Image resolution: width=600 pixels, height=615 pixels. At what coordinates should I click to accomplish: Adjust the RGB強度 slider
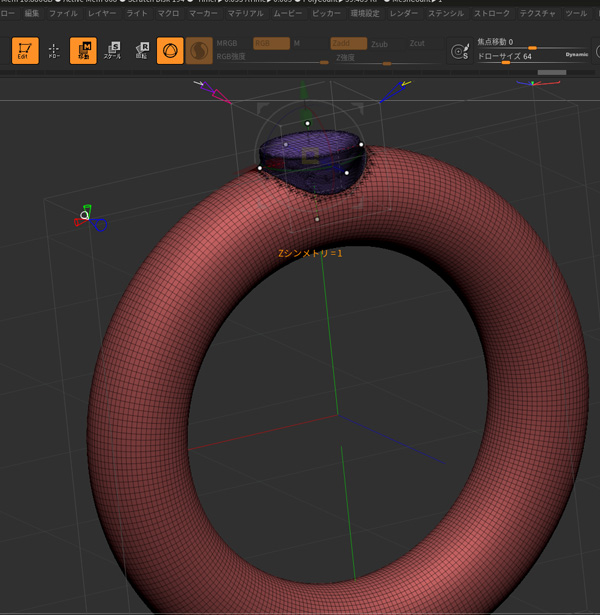[273, 57]
